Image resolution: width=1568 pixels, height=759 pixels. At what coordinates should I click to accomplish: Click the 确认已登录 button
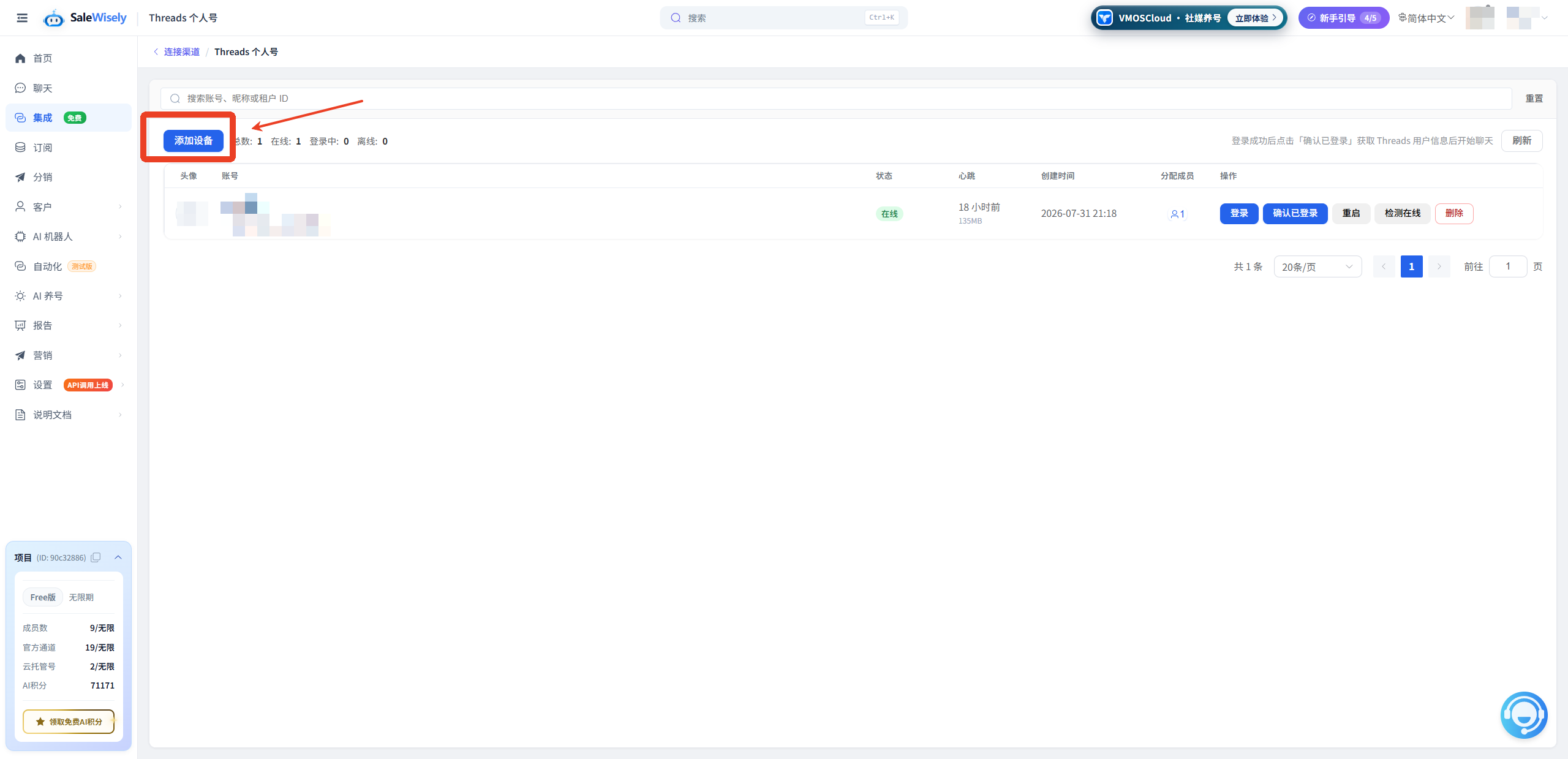(x=1295, y=213)
